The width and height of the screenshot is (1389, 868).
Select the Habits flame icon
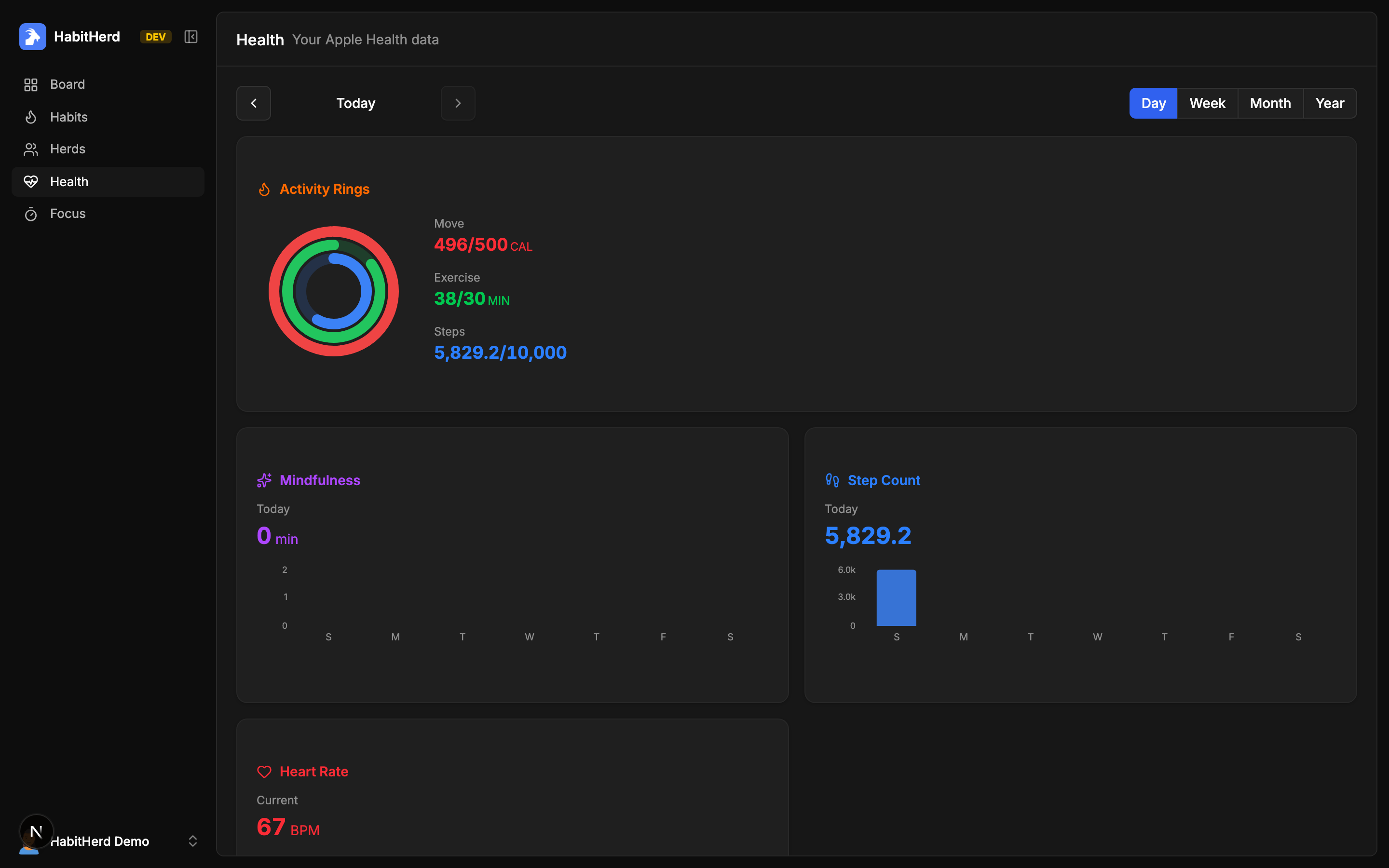[x=31, y=117]
